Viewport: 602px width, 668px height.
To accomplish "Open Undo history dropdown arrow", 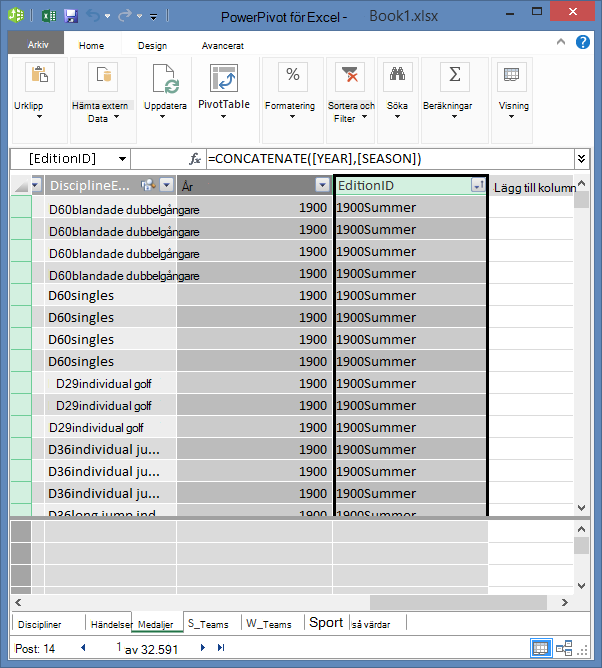I will point(107,16).
